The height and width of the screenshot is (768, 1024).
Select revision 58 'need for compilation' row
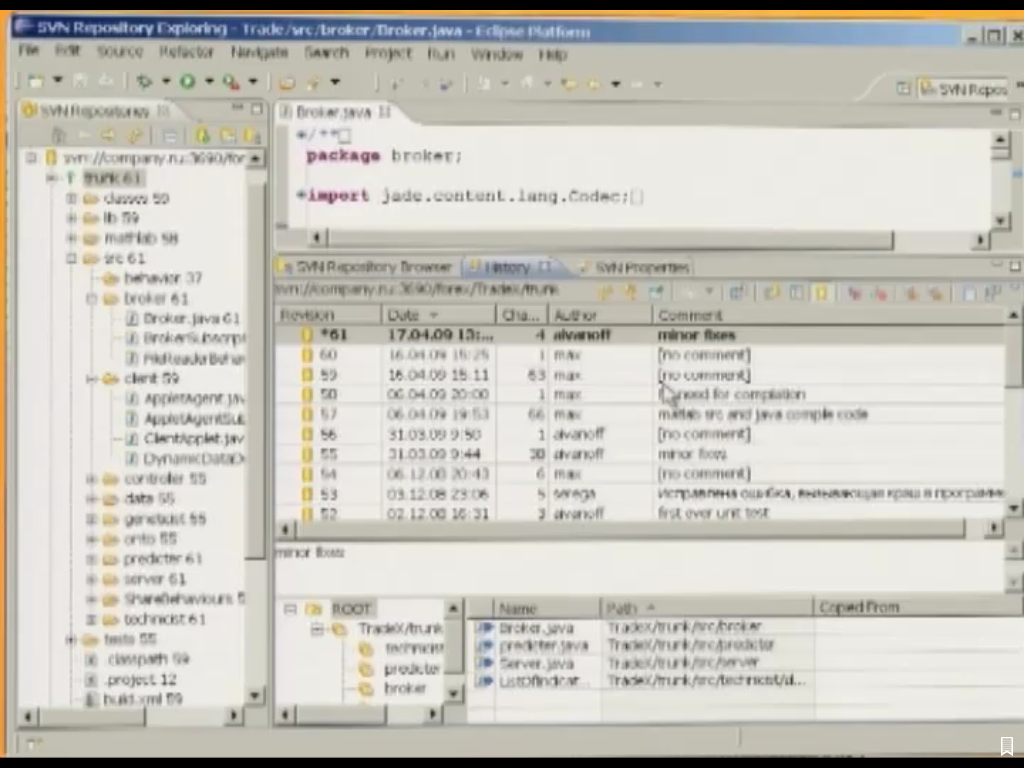(640, 394)
